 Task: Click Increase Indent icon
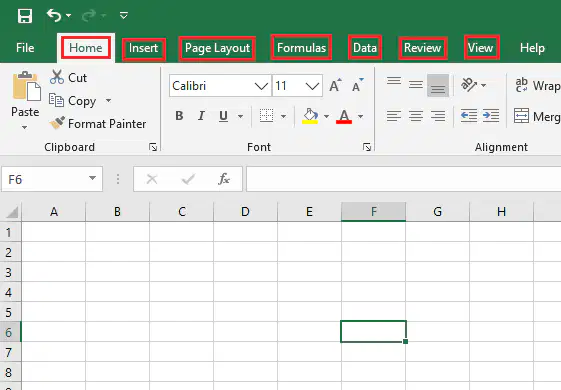click(x=491, y=116)
